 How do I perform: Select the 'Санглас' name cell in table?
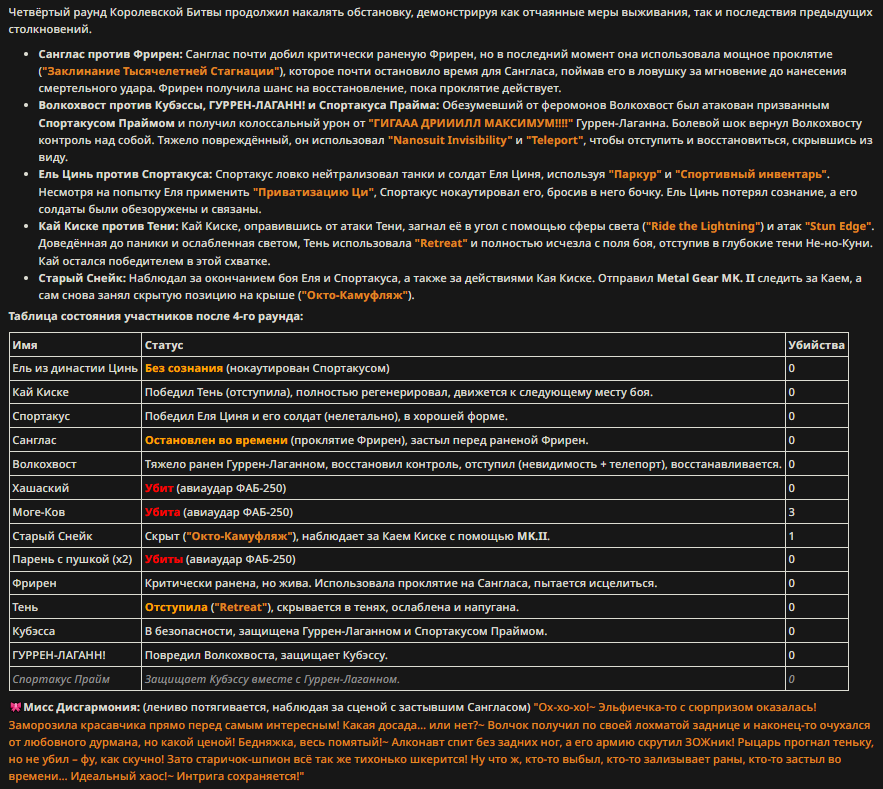pos(75,440)
